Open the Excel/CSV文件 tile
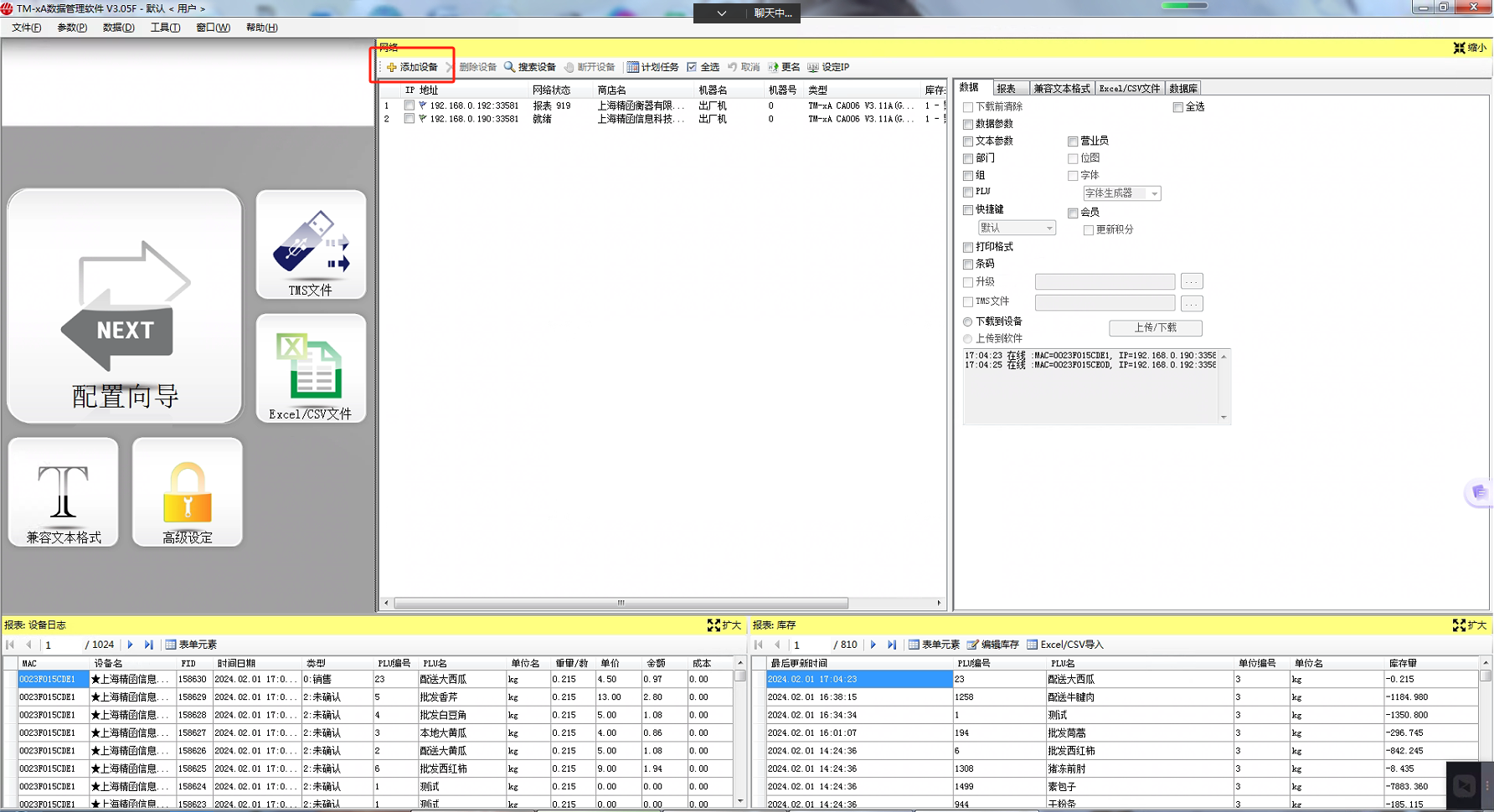The width and height of the screenshot is (1494, 812). tap(311, 368)
